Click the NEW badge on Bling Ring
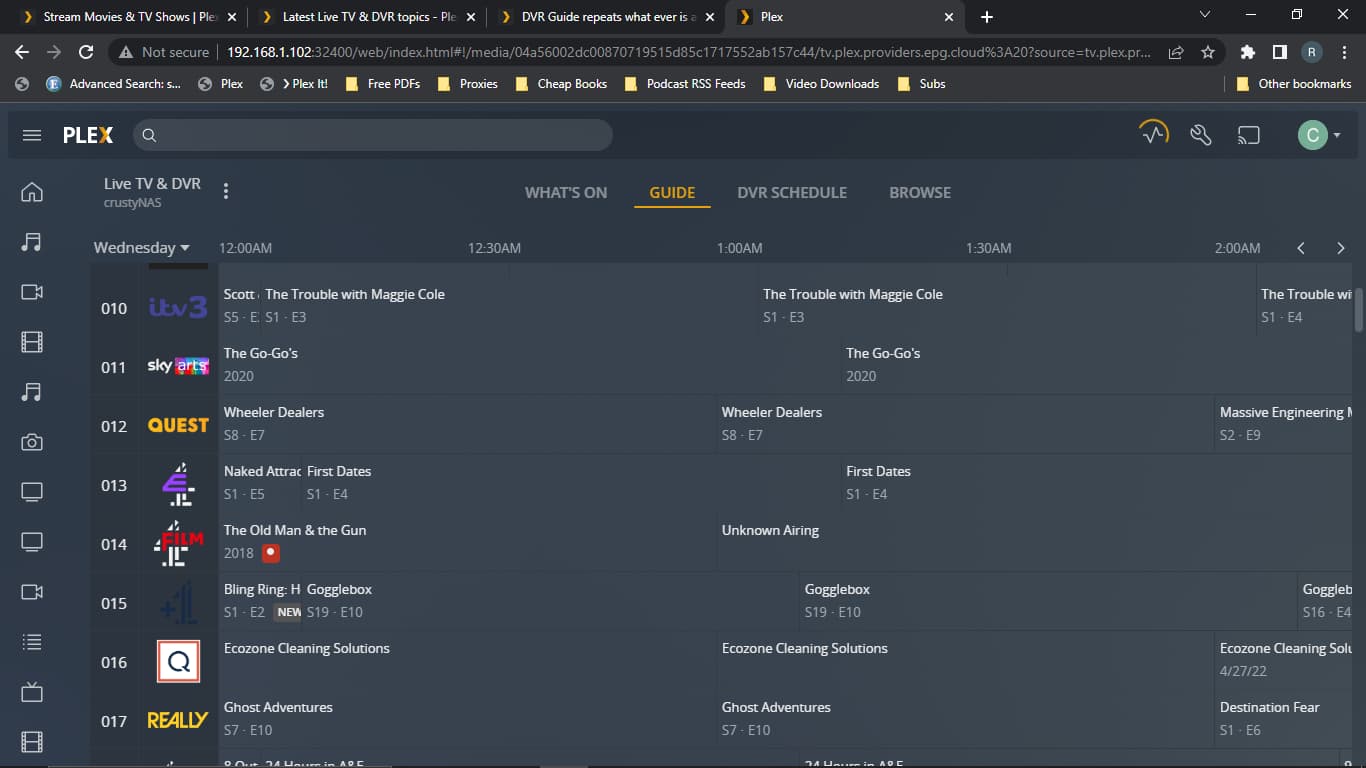The width and height of the screenshot is (1366, 768). click(x=289, y=612)
